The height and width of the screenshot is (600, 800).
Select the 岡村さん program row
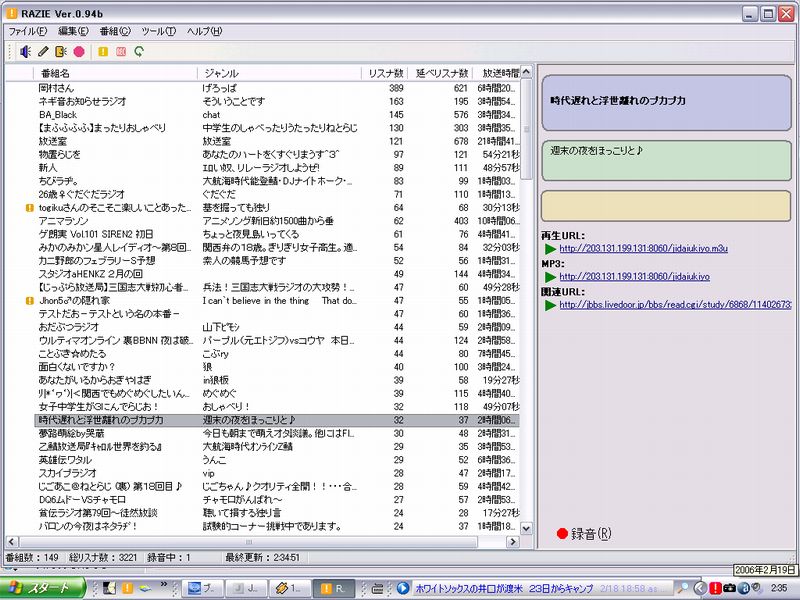tap(57, 88)
